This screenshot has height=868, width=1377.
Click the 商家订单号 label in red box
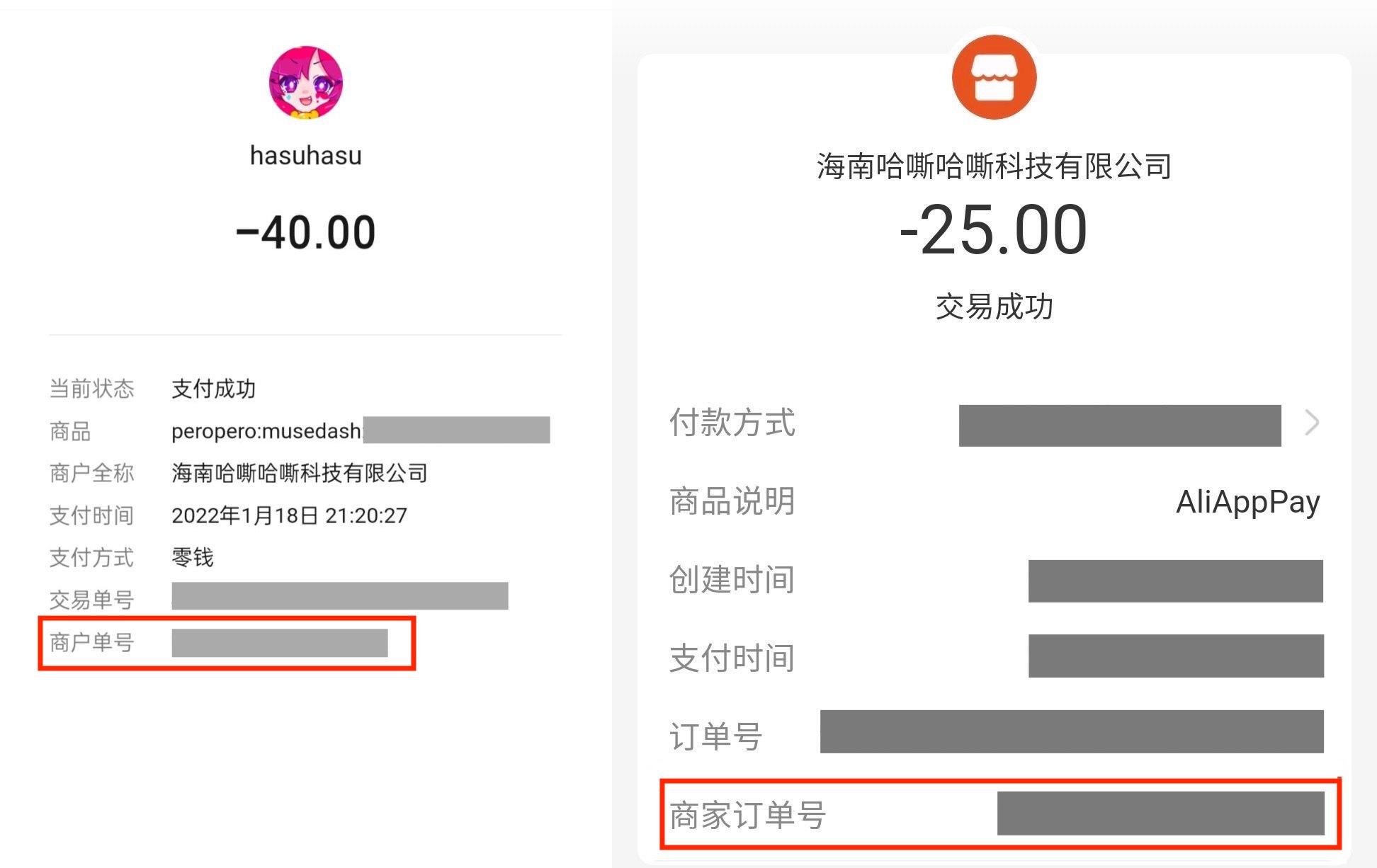coord(747,815)
